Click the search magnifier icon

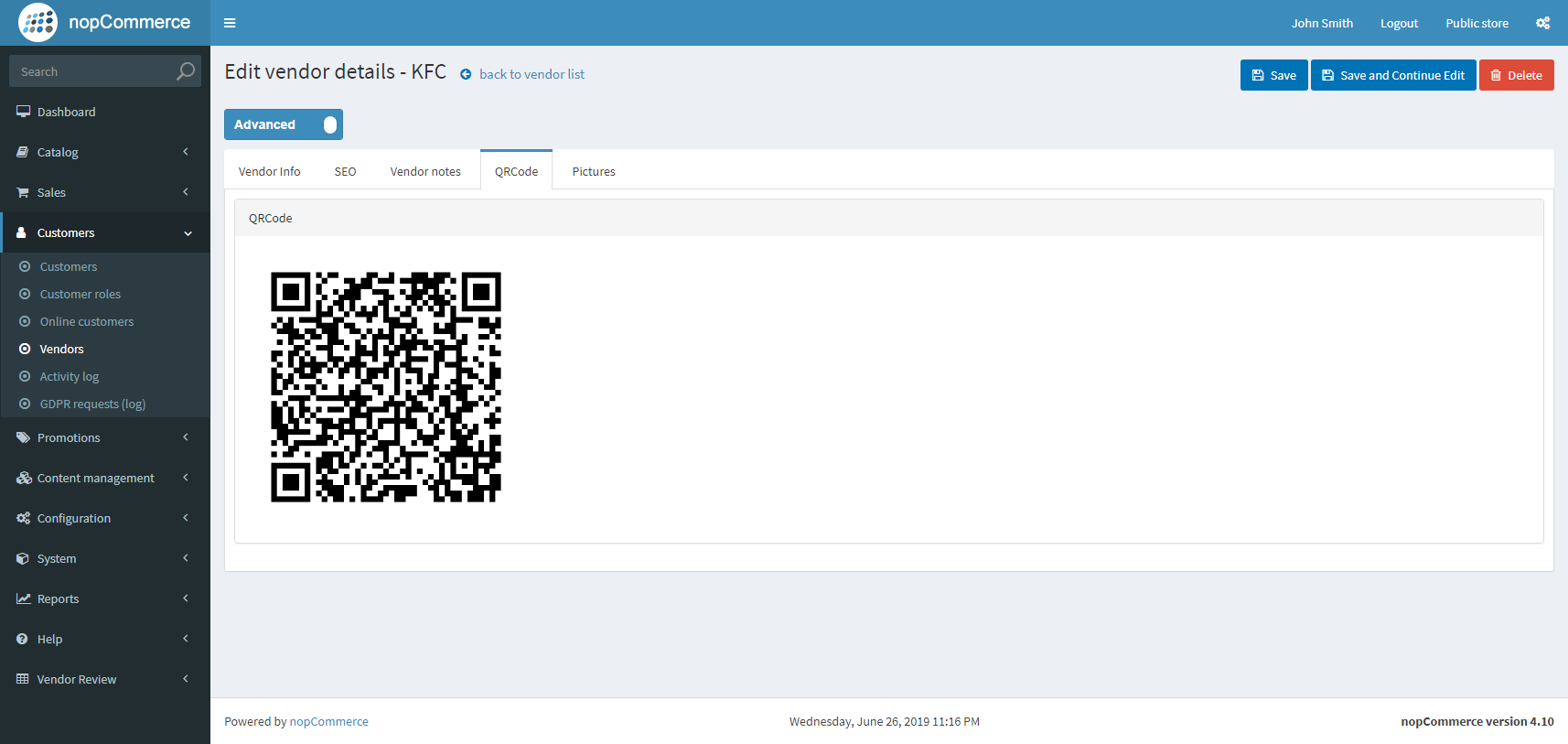[186, 71]
